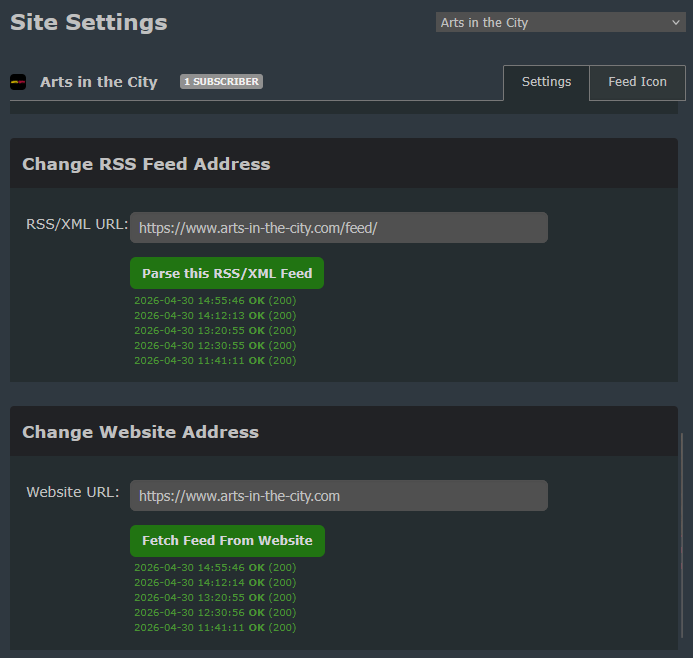The height and width of the screenshot is (658, 693).
Task: Select the 14:12:13 RSS parse log entry
Action: (215, 316)
